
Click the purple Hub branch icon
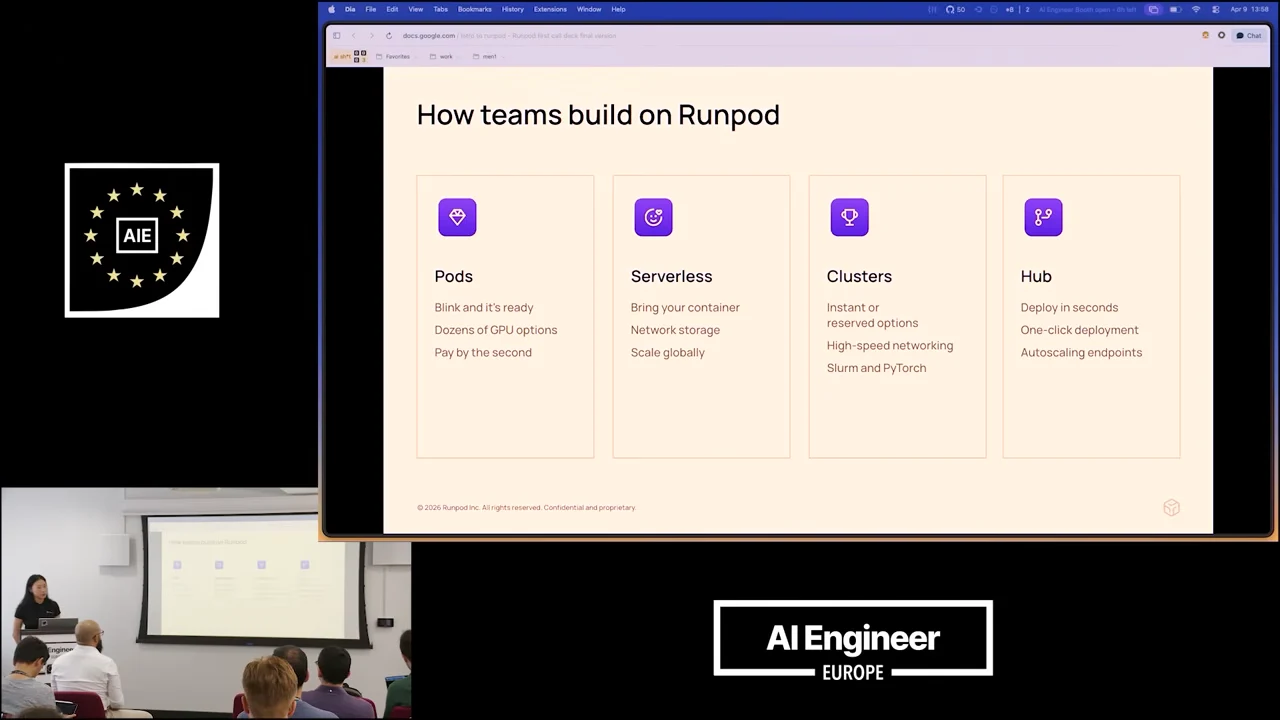tap(1043, 217)
